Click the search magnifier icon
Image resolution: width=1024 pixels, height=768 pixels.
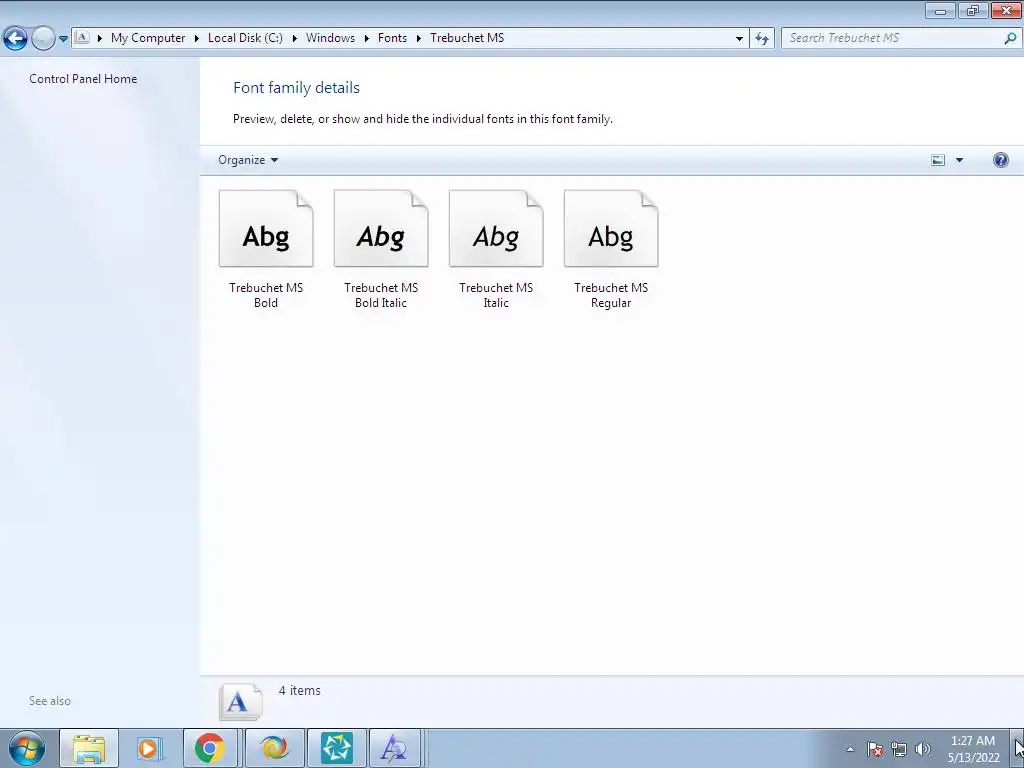(1010, 39)
